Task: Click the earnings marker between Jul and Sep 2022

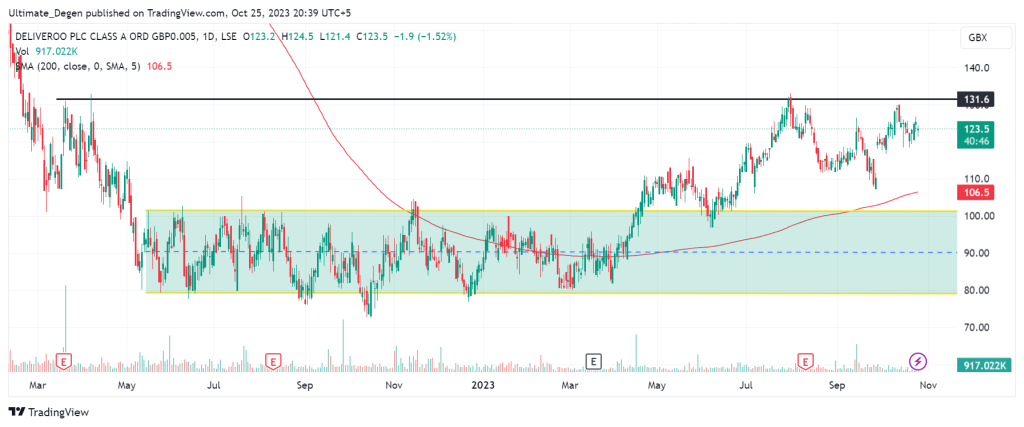Action: click(x=273, y=360)
